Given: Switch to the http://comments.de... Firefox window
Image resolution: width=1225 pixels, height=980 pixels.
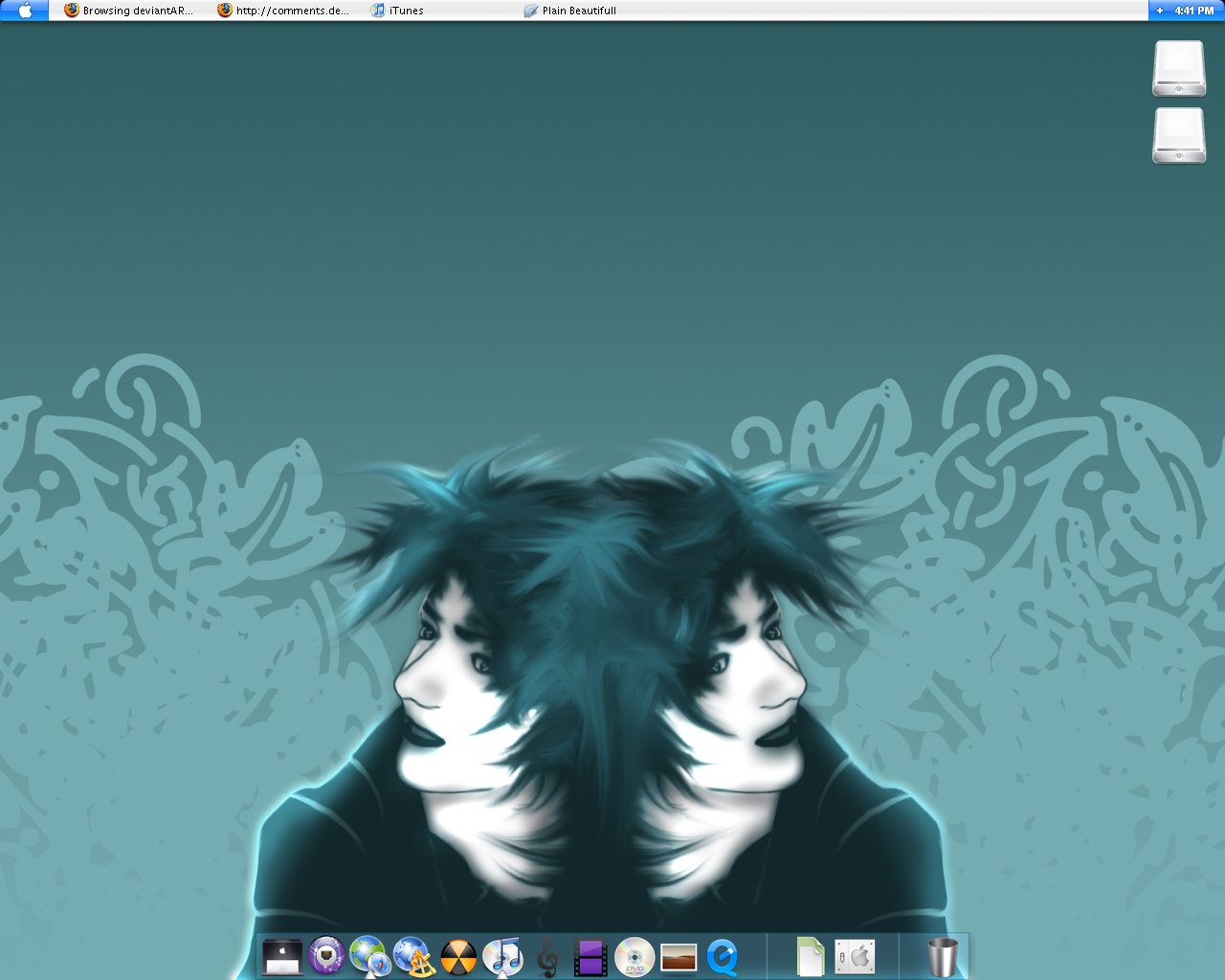Looking at the screenshot, I should click(x=283, y=11).
